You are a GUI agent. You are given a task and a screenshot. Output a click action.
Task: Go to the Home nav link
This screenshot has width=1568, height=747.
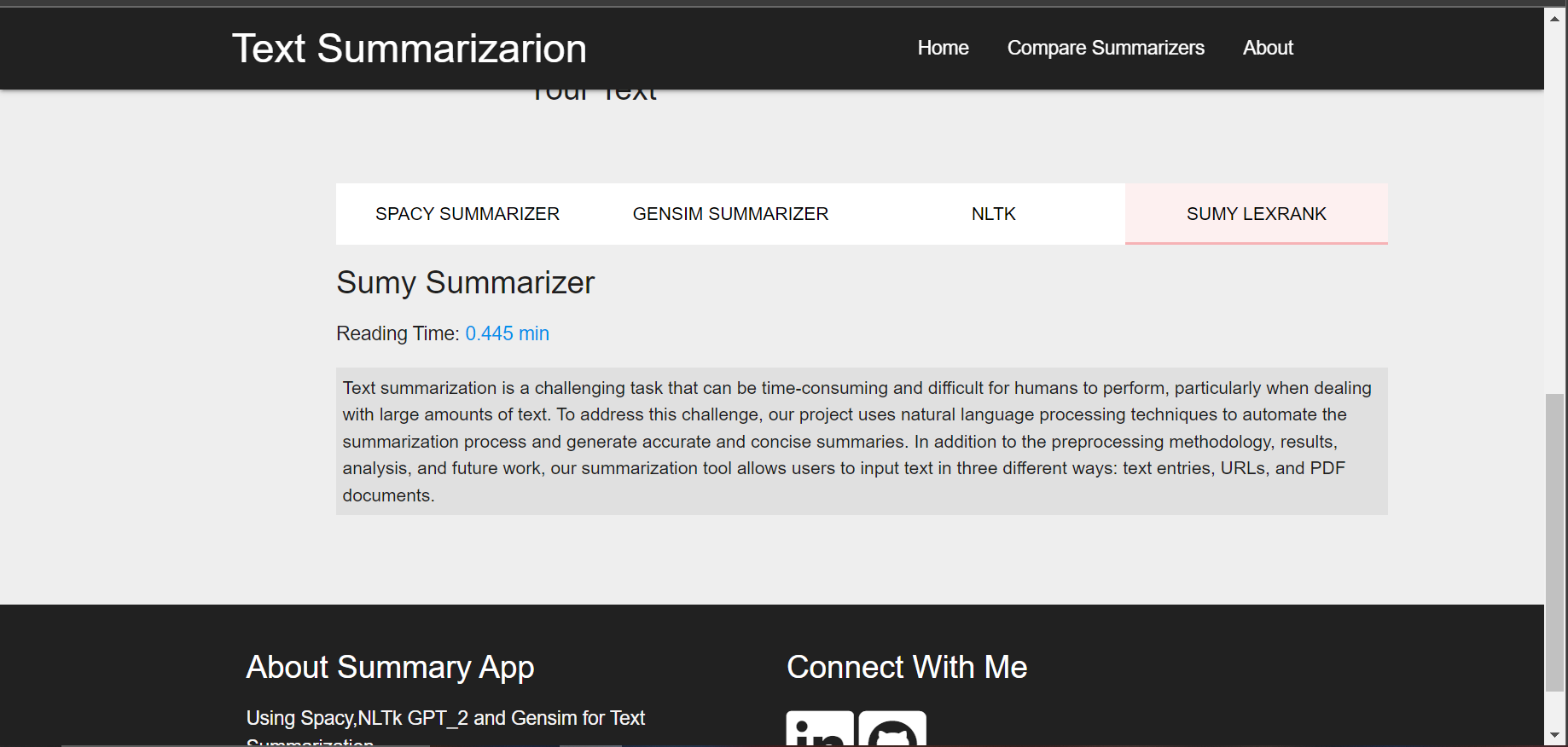click(x=943, y=48)
